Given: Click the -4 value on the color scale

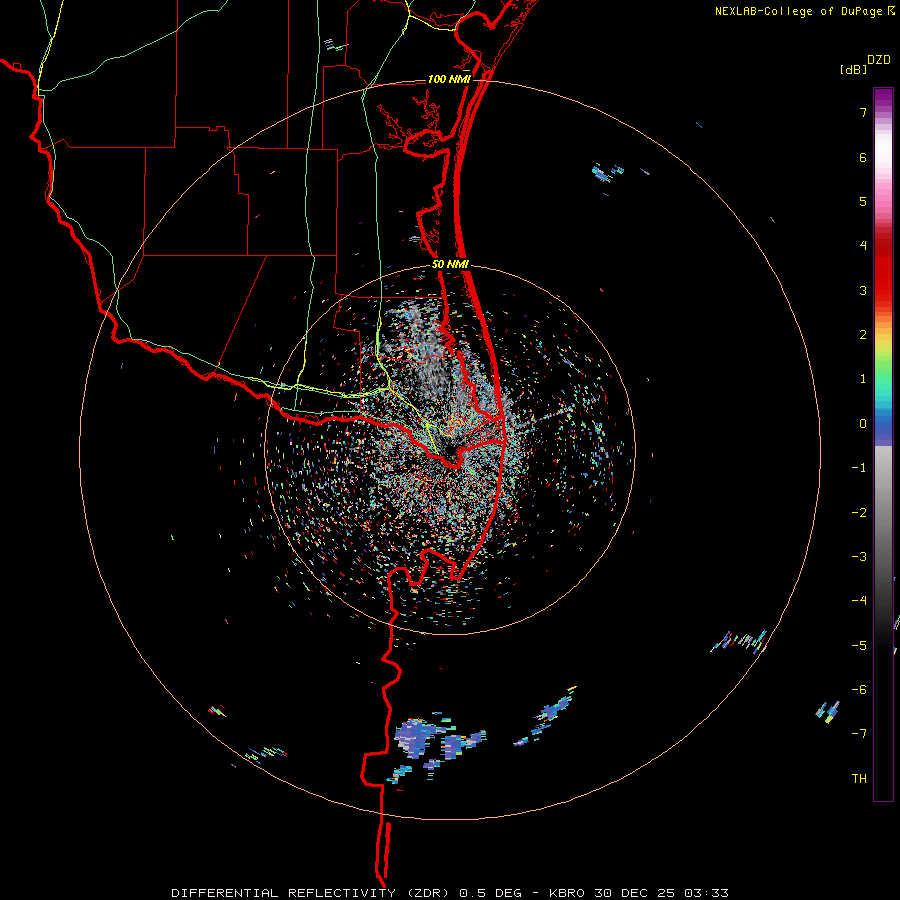Looking at the screenshot, I should tap(859, 601).
